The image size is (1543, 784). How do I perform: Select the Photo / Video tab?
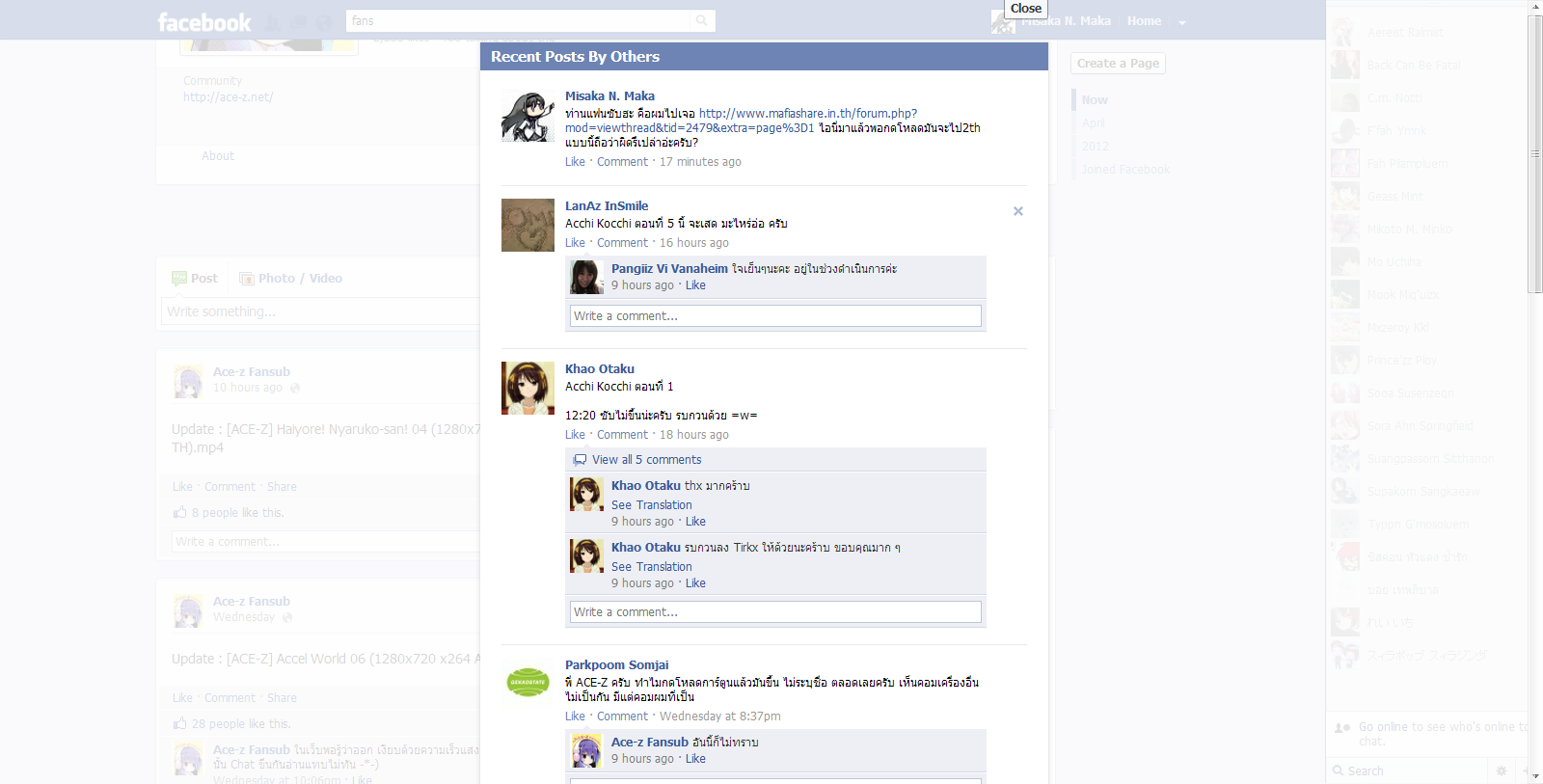coord(290,279)
